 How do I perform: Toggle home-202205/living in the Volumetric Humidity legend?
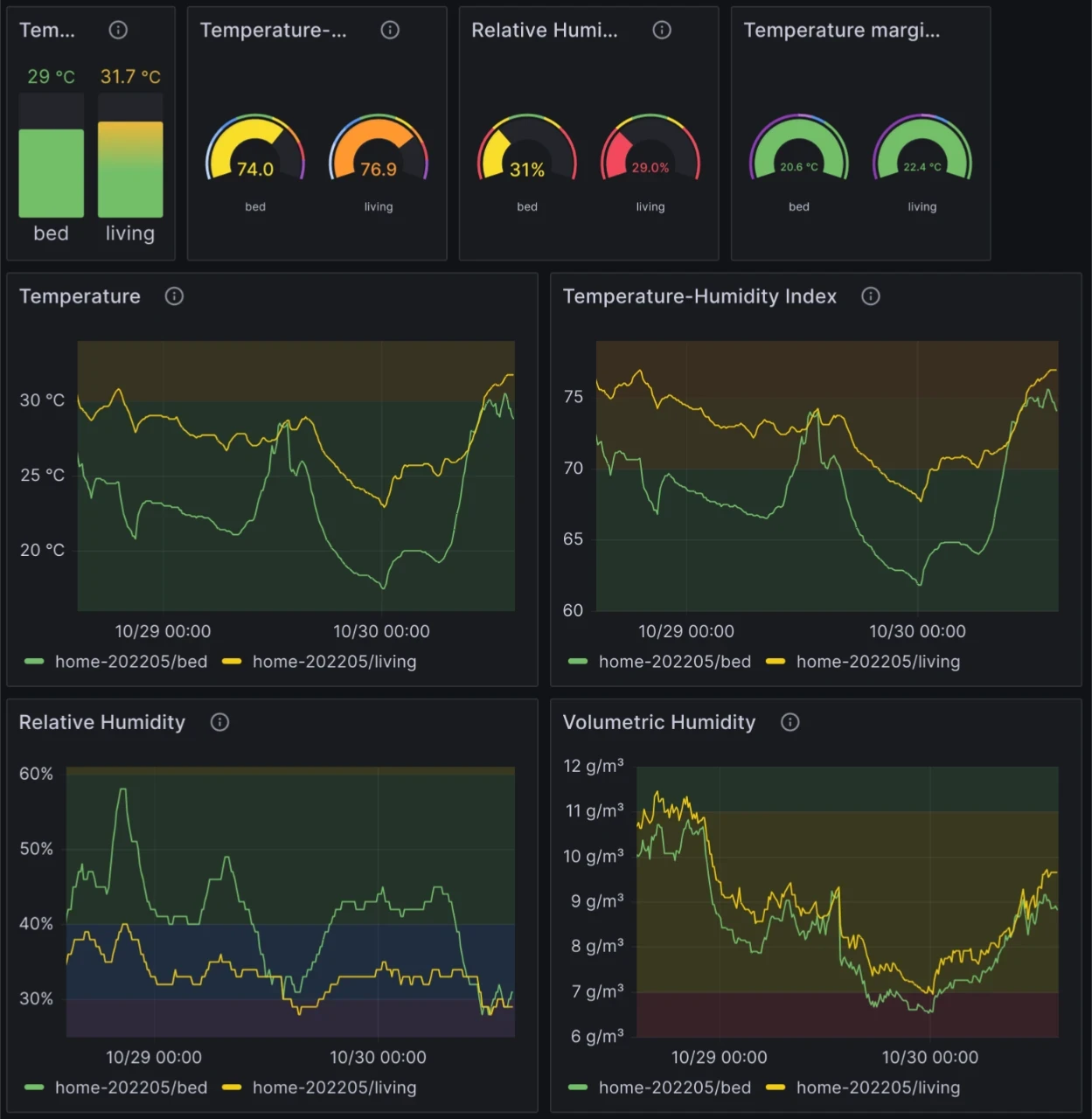879,1088
